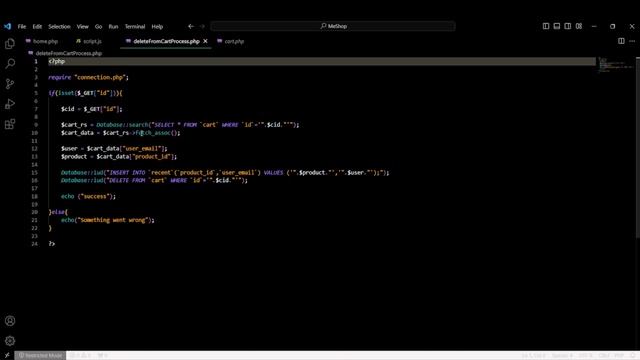
Task: Go back with the left arrow
Action: (x=191, y=26)
